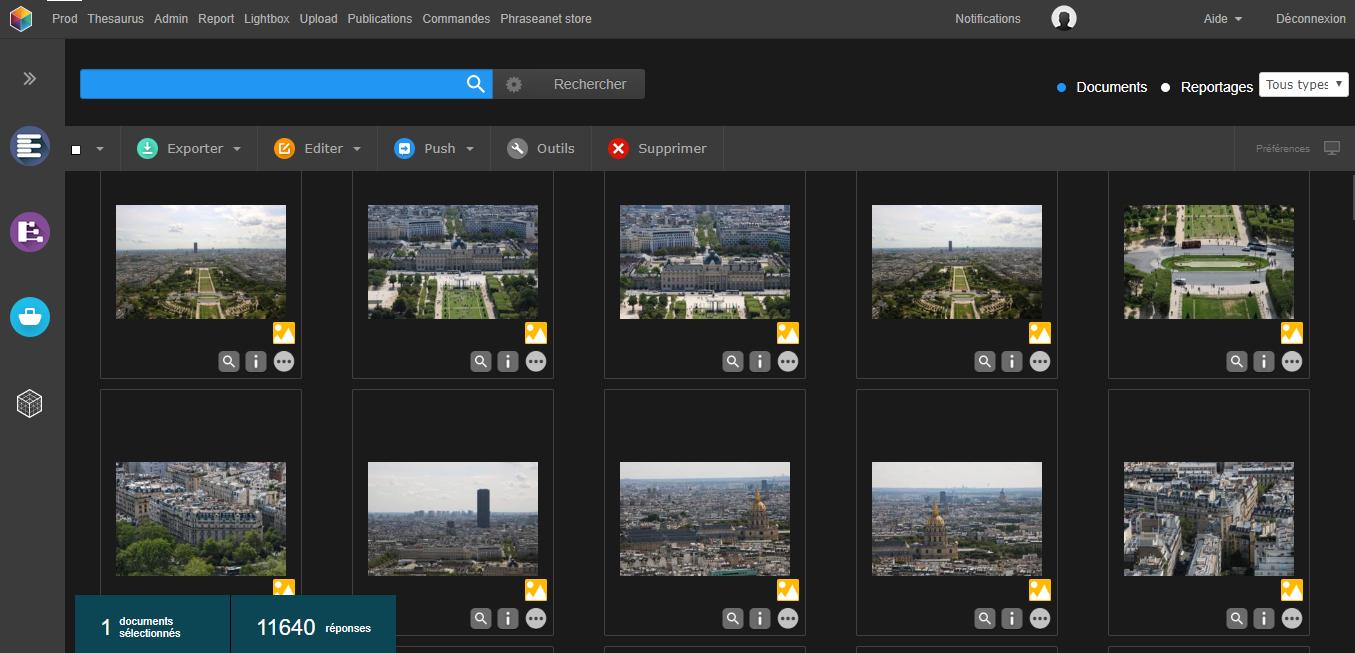Click the '11640 réponses' results counter
The width and height of the screenshot is (1355, 653).
pyautogui.click(x=313, y=625)
